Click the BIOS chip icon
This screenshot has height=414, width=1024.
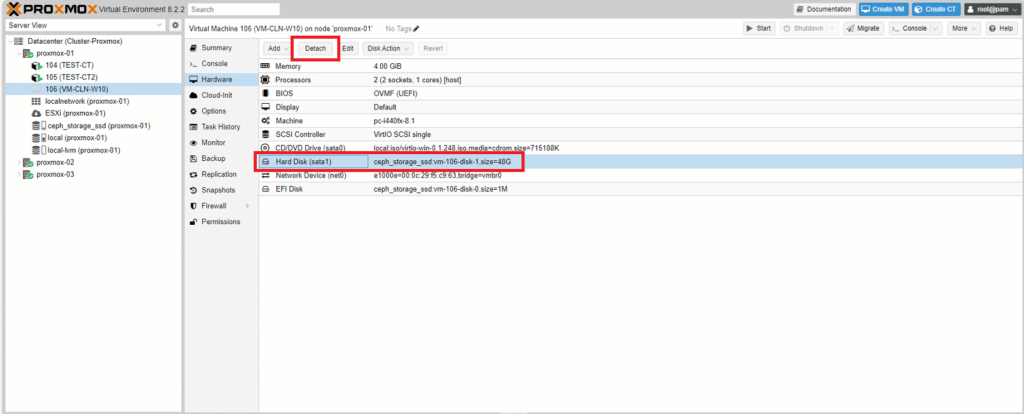pyautogui.click(x=265, y=93)
